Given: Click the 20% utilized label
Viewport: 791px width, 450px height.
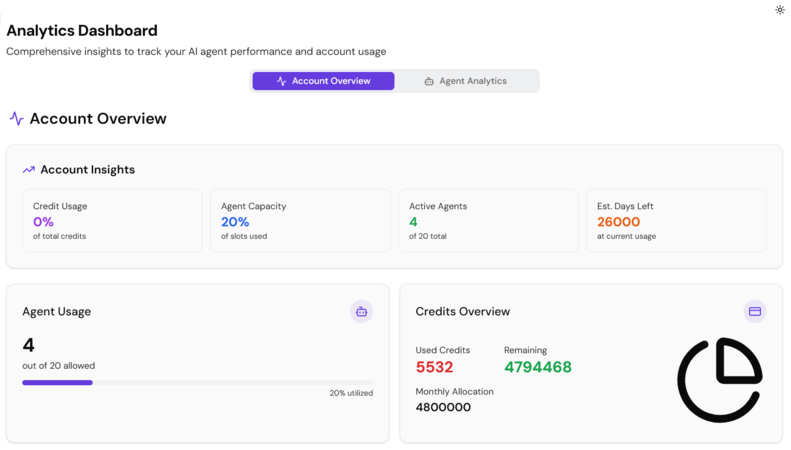Looking at the screenshot, I should (x=351, y=393).
